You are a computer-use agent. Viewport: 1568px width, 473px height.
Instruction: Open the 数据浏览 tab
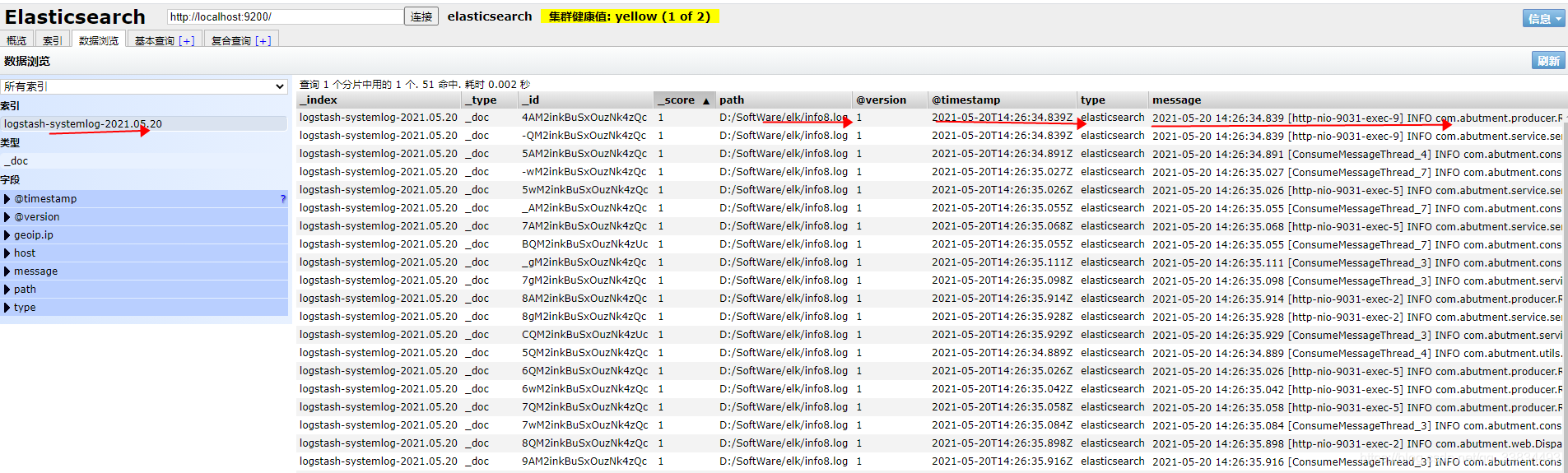[x=99, y=39]
